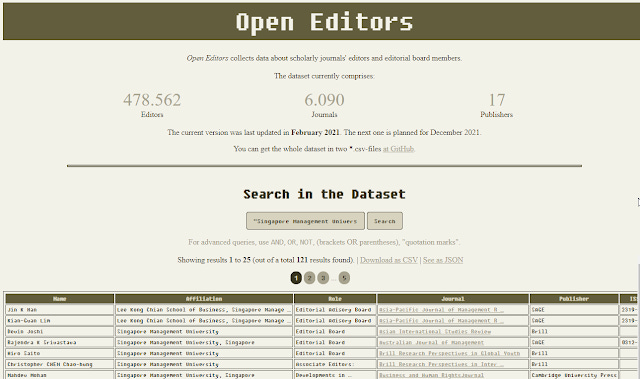640x379 pixels.
Task: Go to results page 3
Action: pos(323,278)
